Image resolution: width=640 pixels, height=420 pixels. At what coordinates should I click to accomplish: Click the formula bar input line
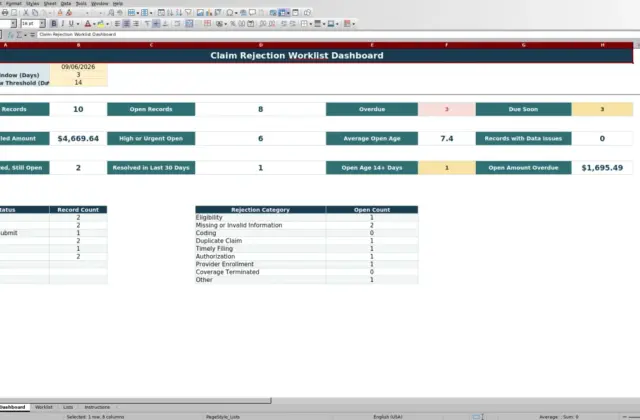337,35
